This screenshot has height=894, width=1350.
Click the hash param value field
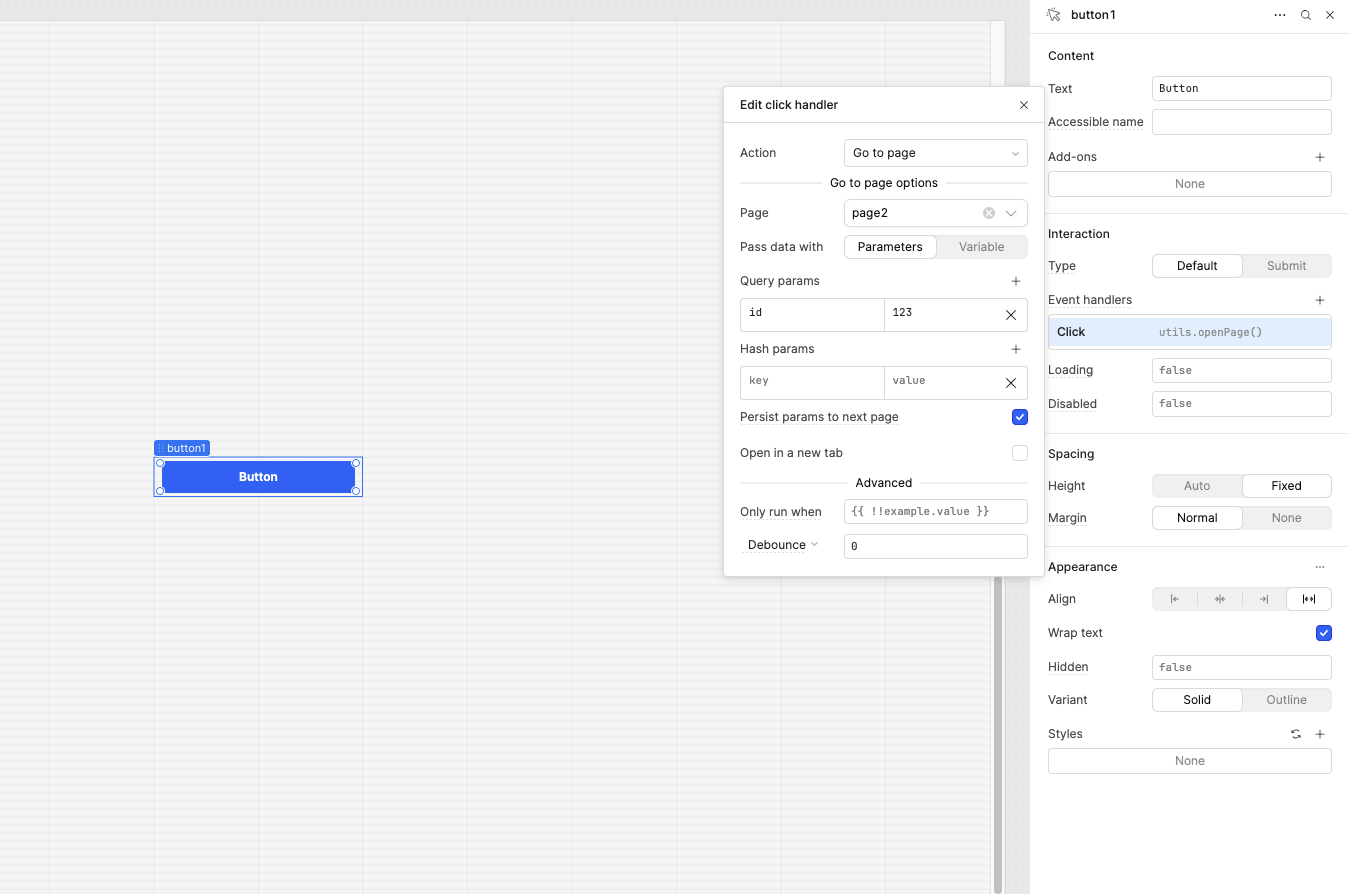(940, 383)
